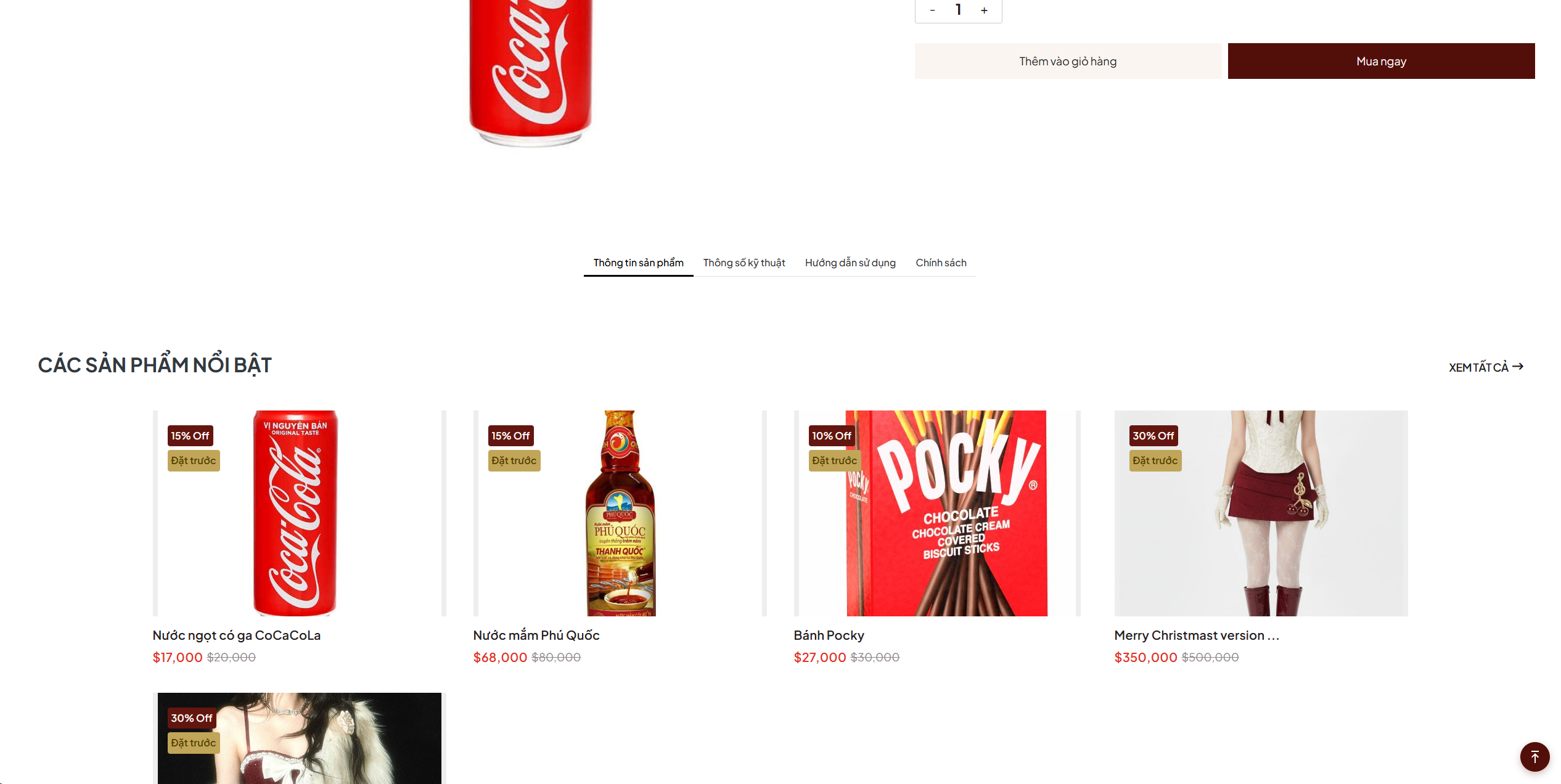
Task: Open "Thông tin sản phẩm" tab
Action: [638, 263]
